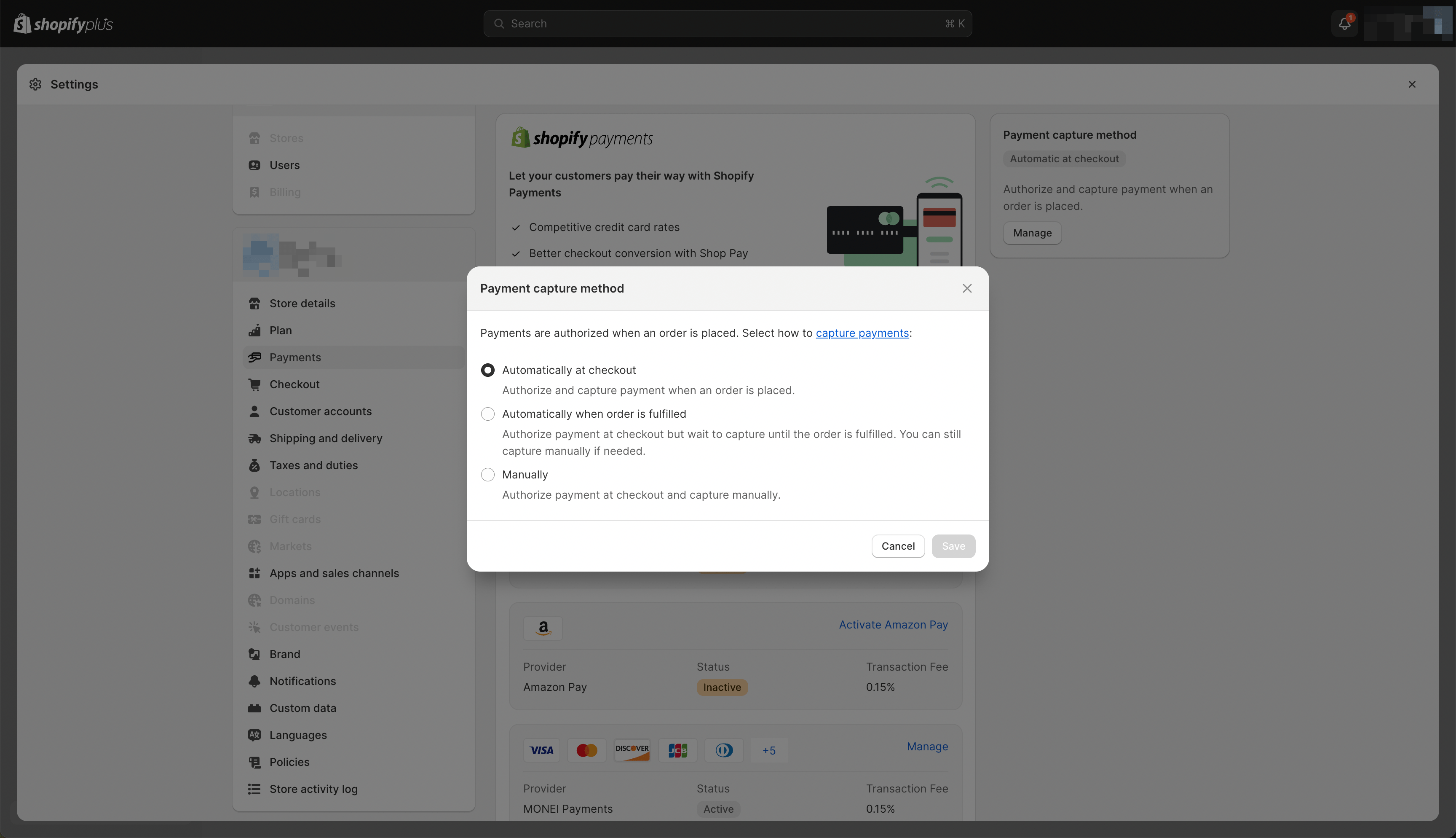Select the Customer accounts person icon
The image size is (1456, 838).
click(x=255, y=411)
